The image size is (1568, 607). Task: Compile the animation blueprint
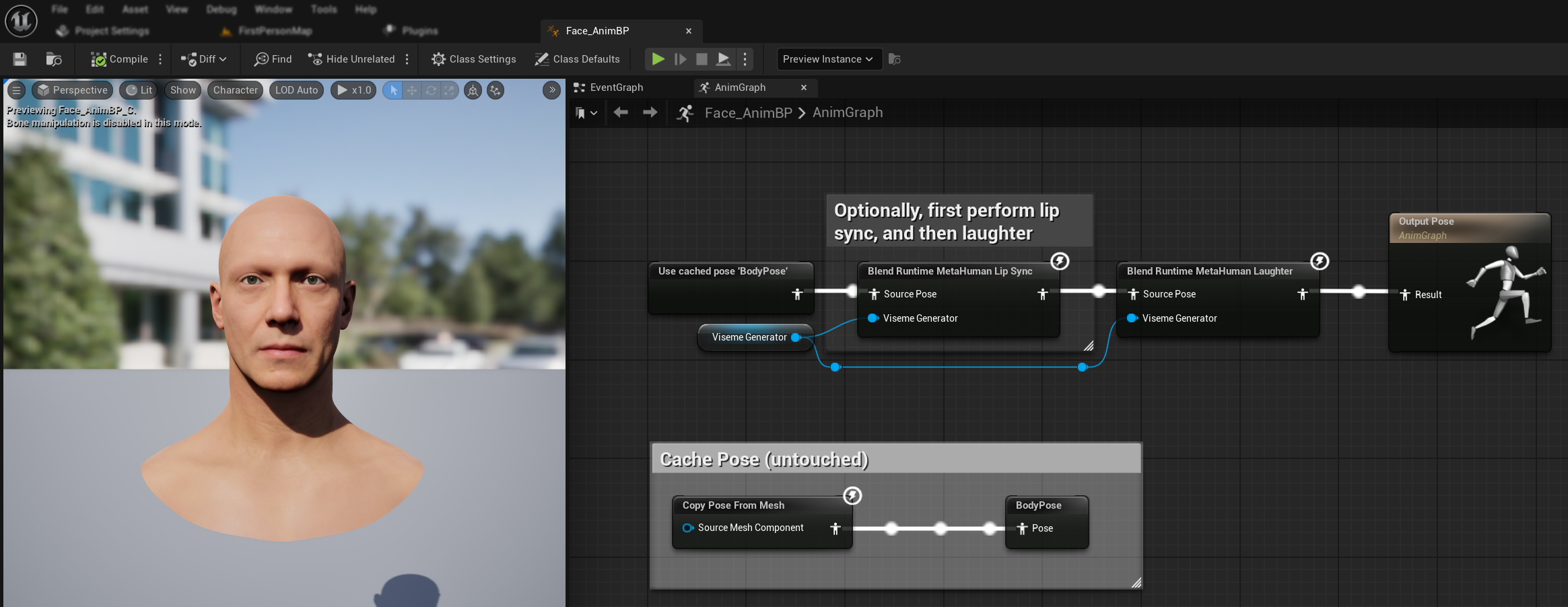coord(120,59)
